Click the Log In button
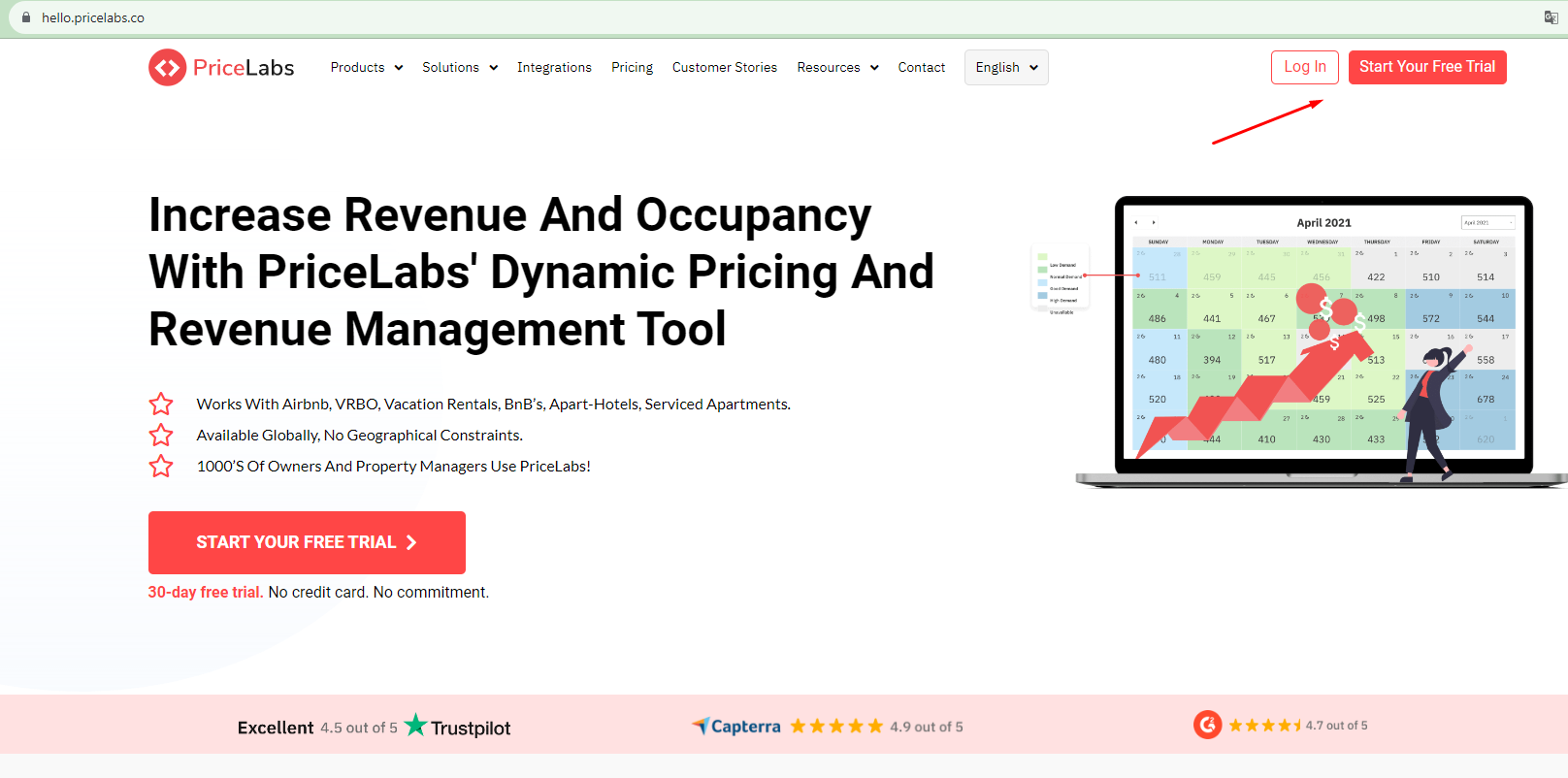The width and height of the screenshot is (1568, 778). pyautogui.click(x=1305, y=67)
